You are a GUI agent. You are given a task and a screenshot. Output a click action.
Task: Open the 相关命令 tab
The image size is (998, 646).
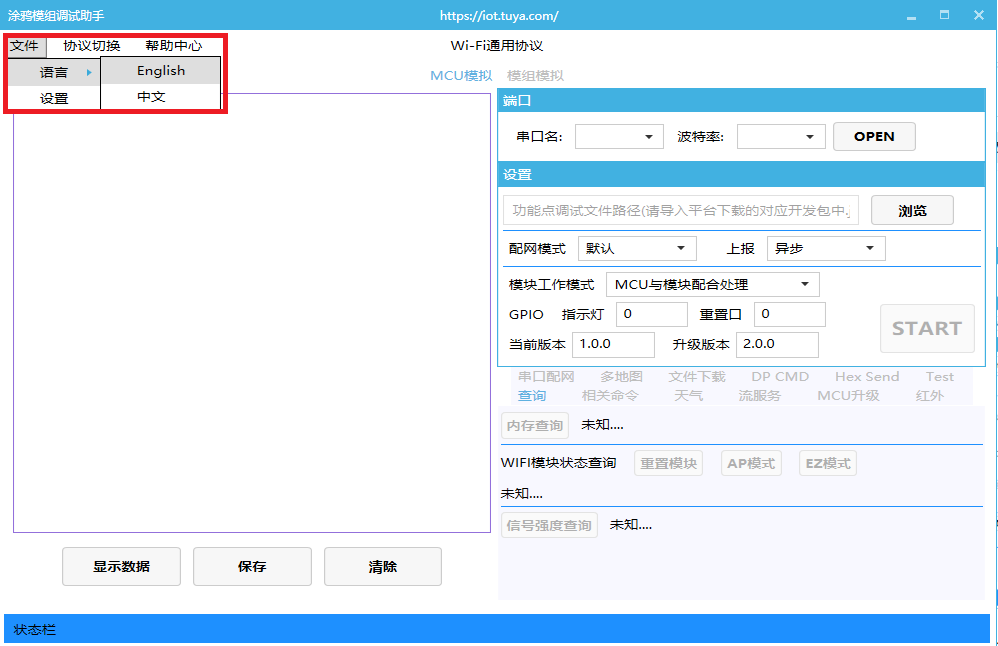610,396
